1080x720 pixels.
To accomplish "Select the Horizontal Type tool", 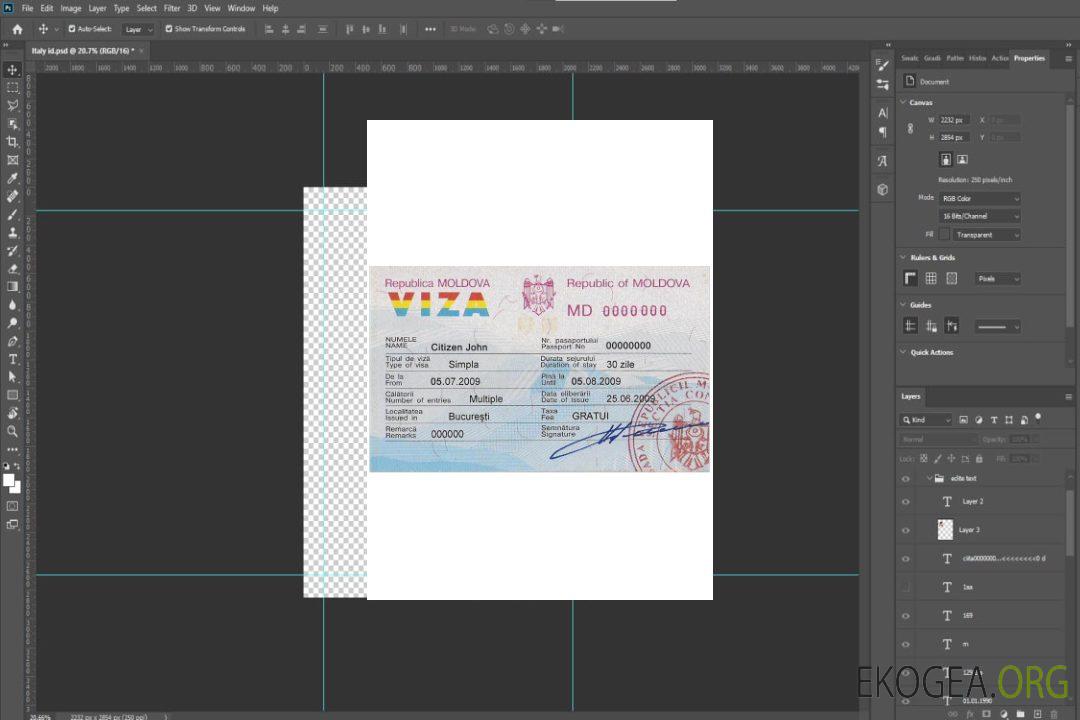I will coord(12,359).
